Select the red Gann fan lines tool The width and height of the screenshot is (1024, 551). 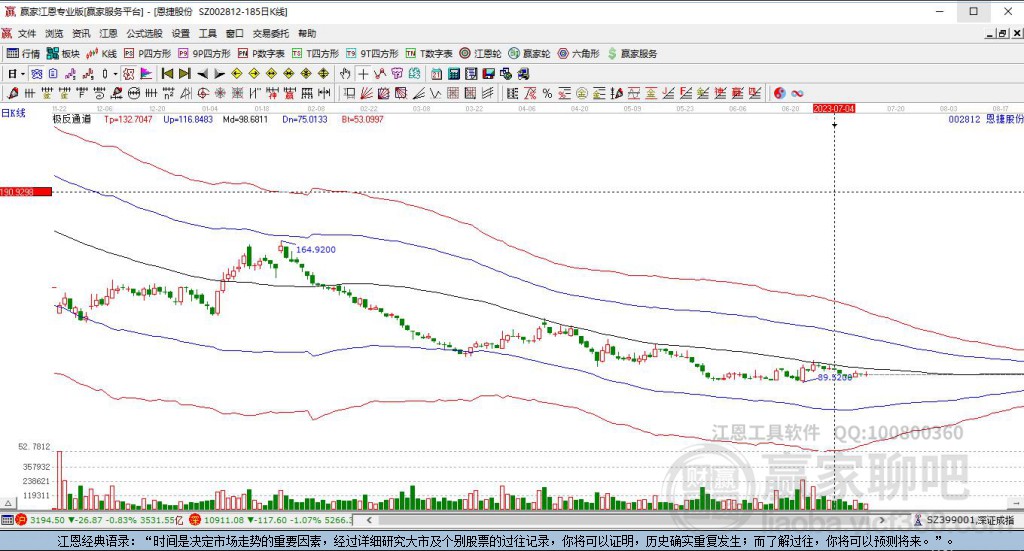click(367, 93)
